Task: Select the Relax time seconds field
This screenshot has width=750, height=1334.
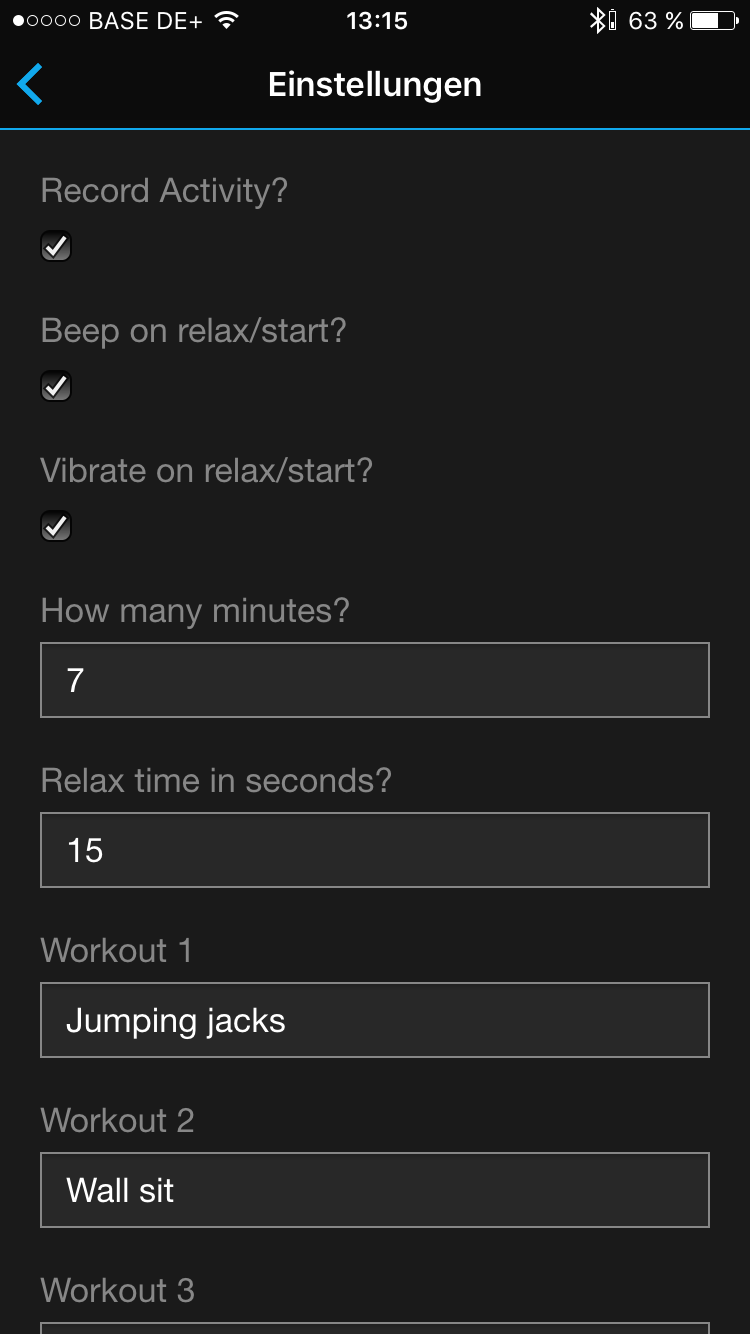Action: point(375,850)
